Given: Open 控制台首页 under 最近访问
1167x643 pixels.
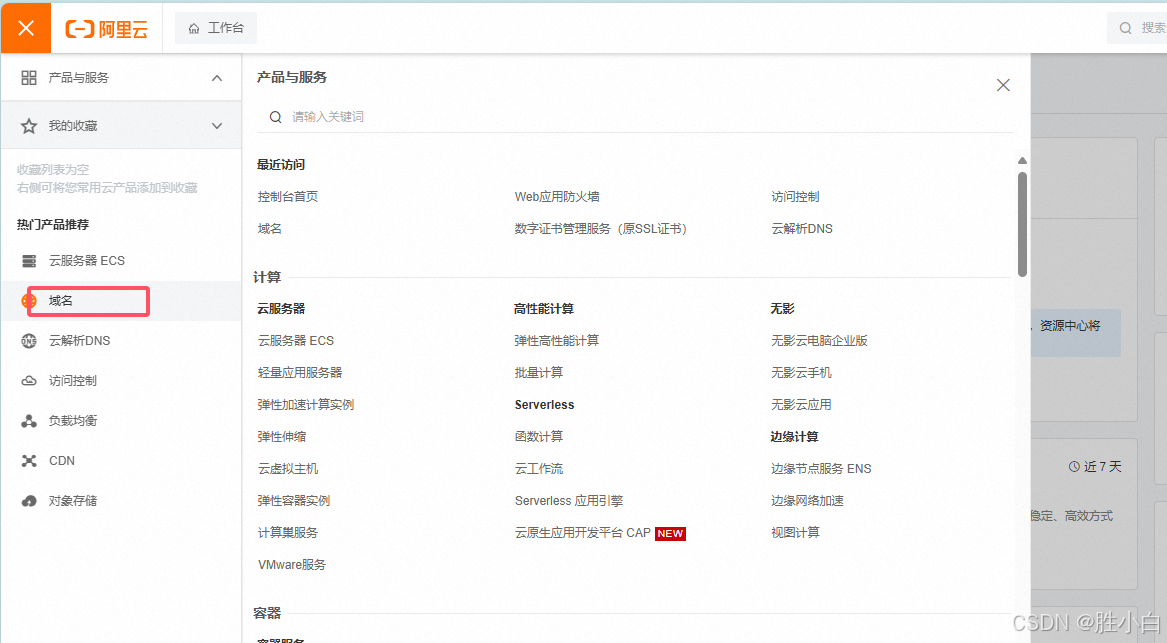Looking at the screenshot, I should [288, 196].
